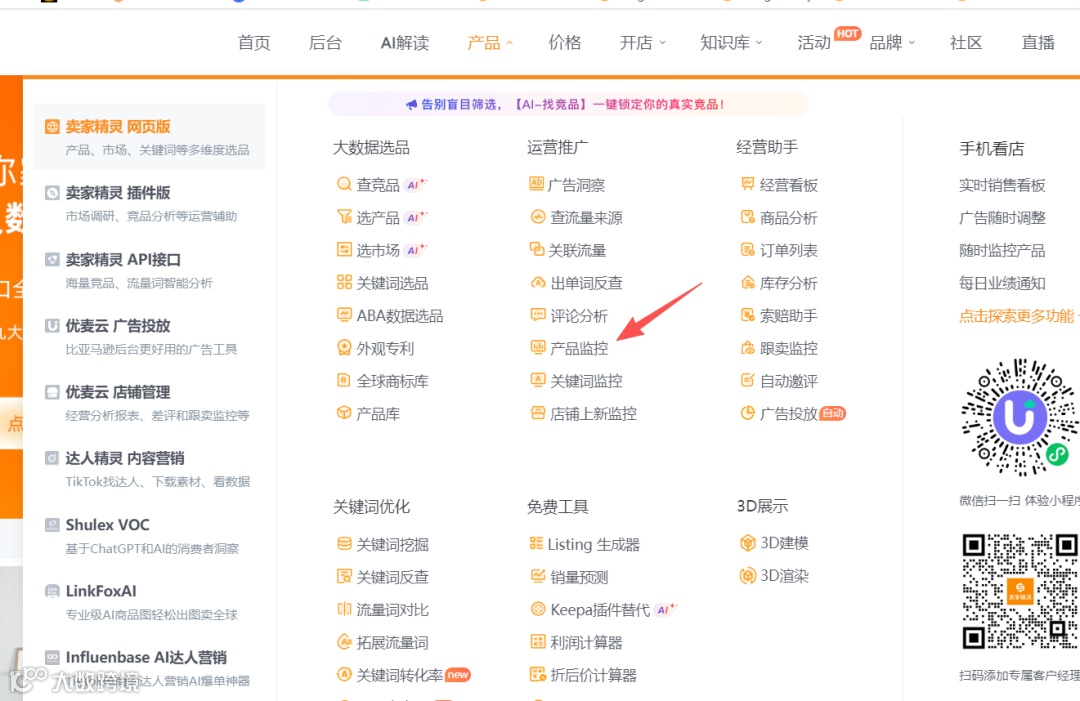
Task: Expand the 品牌 navigation dropdown
Action: [x=892, y=43]
